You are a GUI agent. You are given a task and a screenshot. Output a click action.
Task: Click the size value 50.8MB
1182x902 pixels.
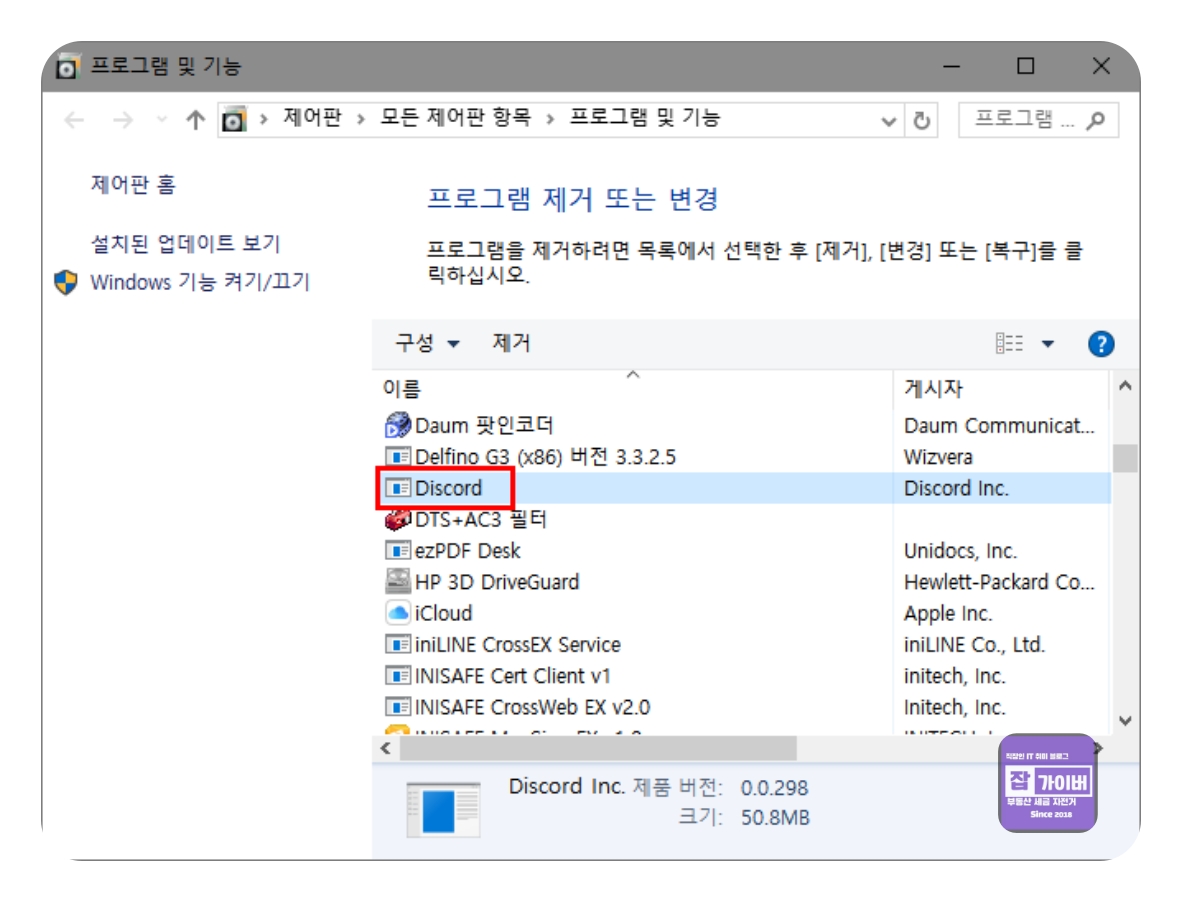[x=775, y=818]
